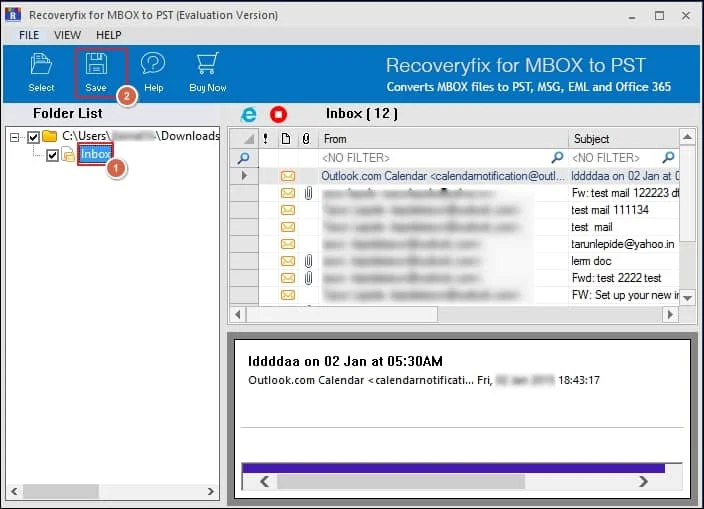Image resolution: width=704 pixels, height=509 pixels.
Task: Open the FILE menu
Action: [29, 35]
